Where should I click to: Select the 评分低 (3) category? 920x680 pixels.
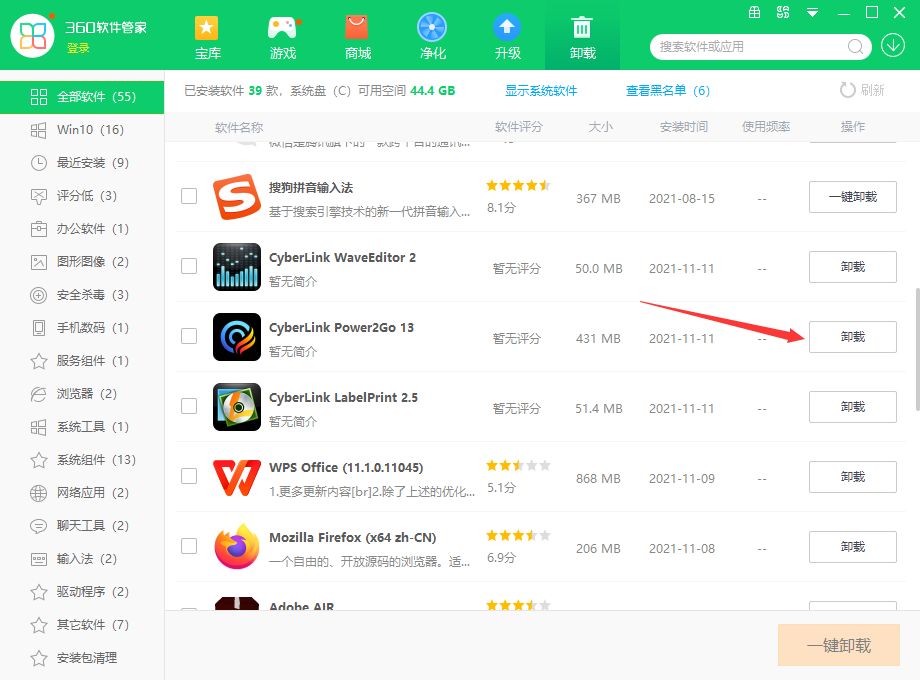[82, 196]
